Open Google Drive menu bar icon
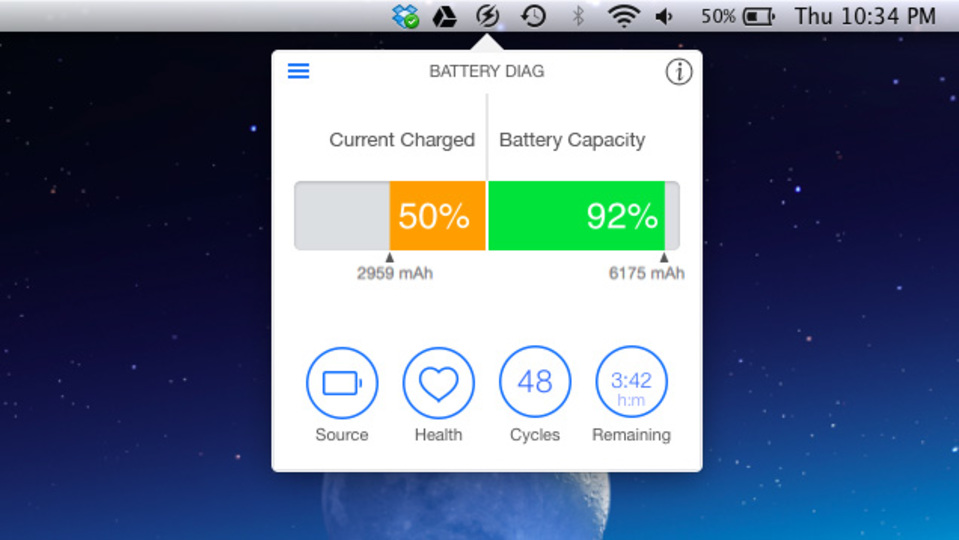Viewport: 959px width, 540px height. tap(445, 17)
